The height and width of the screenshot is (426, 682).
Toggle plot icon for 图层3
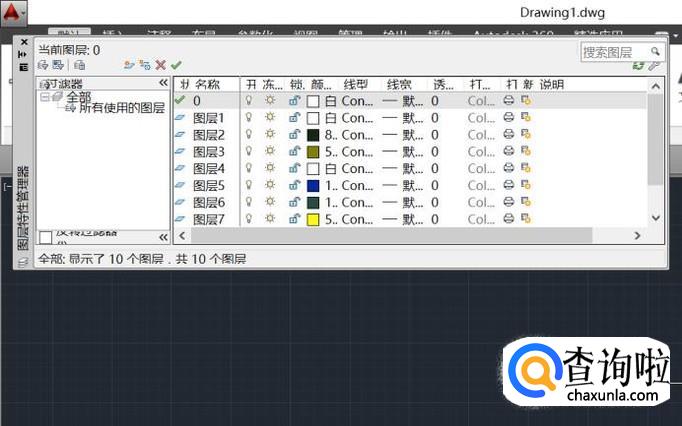[x=509, y=151]
